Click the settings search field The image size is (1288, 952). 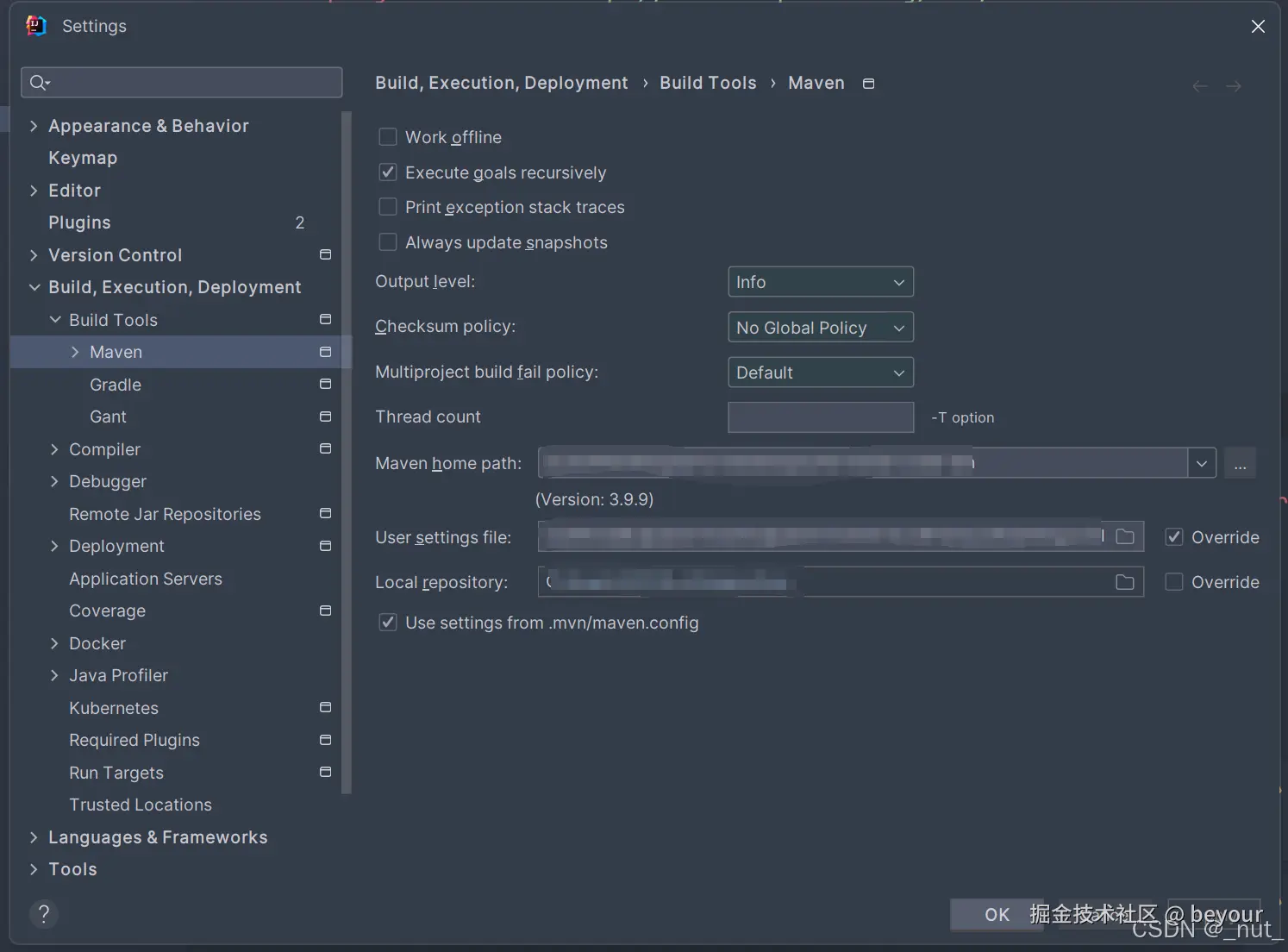tap(181, 83)
